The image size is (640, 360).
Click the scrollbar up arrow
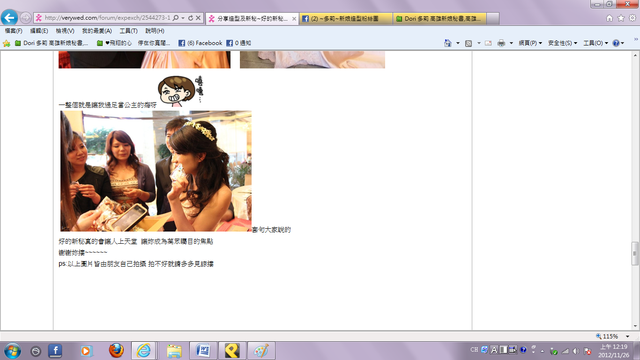[x=635, y=55]
